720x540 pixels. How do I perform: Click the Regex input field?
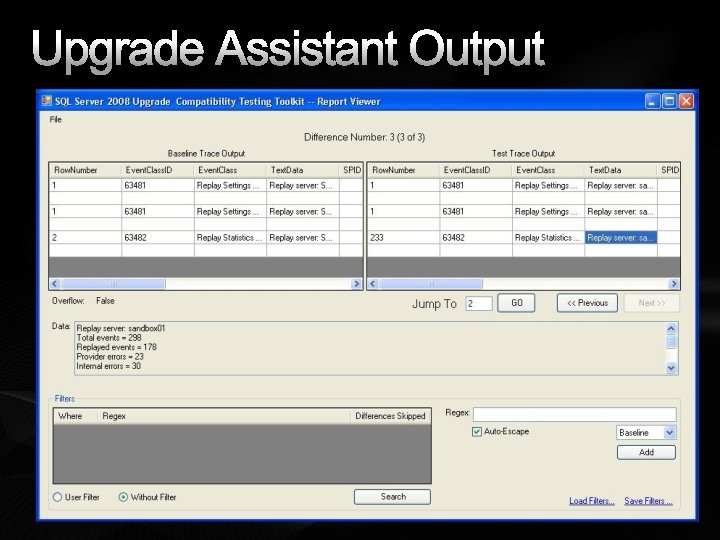(x=574, y=414)
